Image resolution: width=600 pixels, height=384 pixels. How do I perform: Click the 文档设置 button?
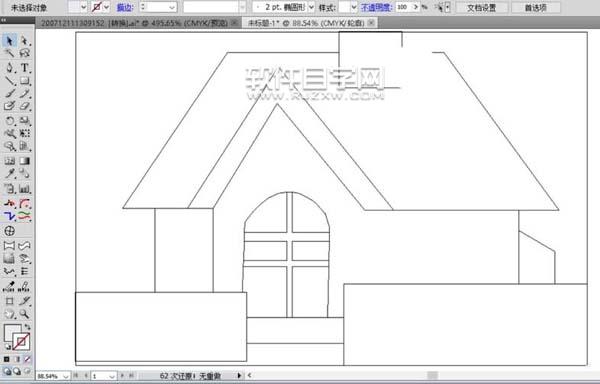481,8
